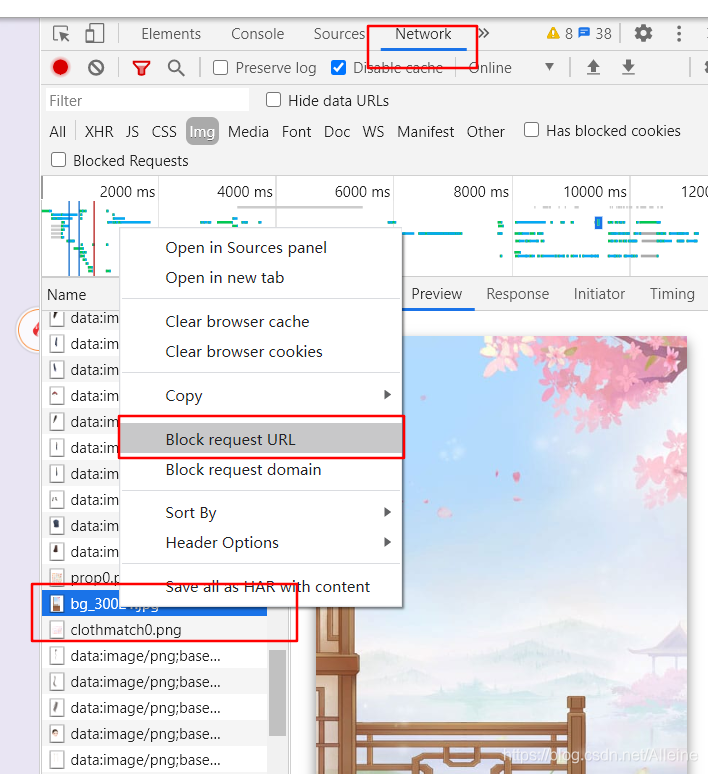Open the Initiator tab

tap(599, 294)
